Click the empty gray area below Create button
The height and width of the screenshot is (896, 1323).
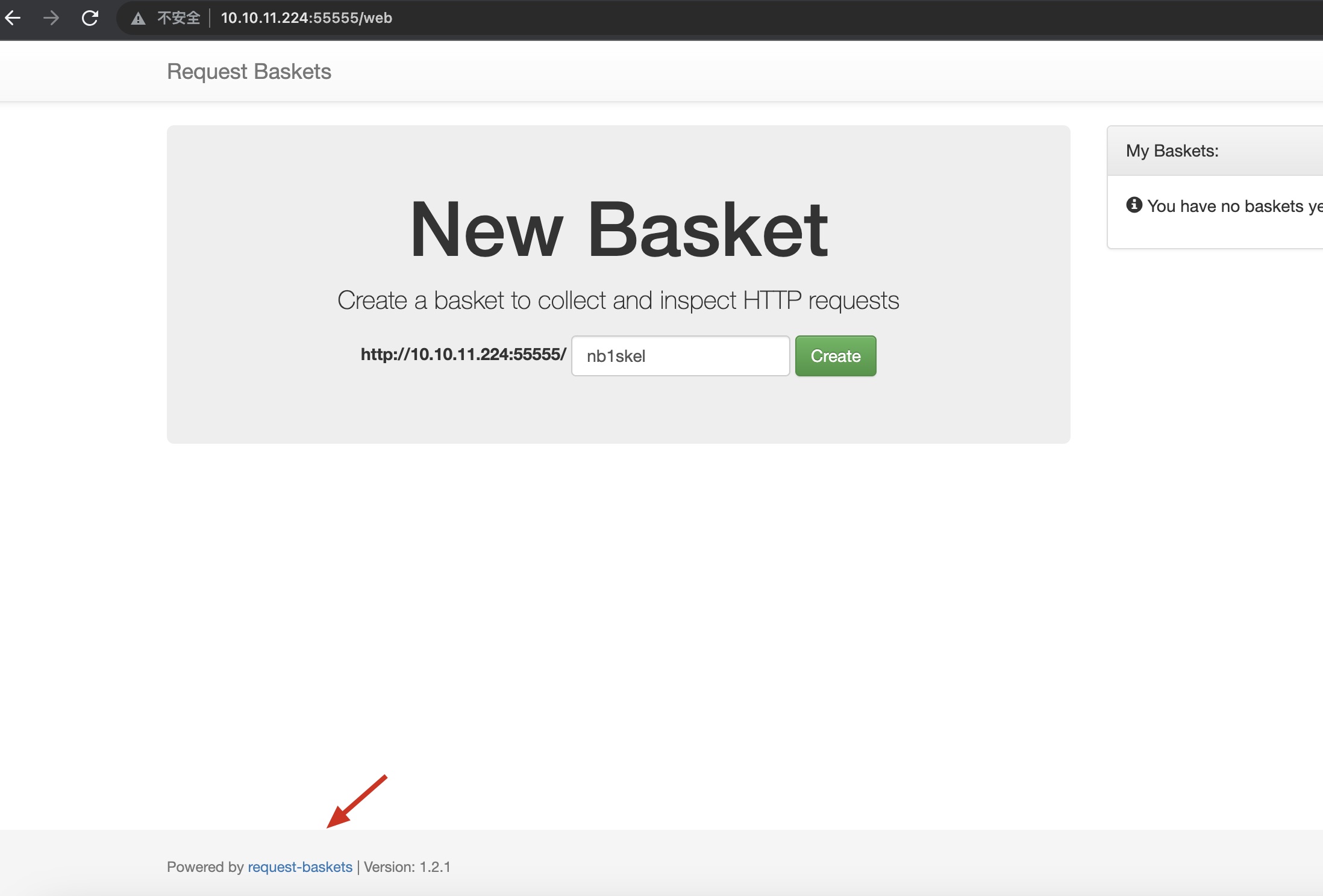(x=618, y=409)
